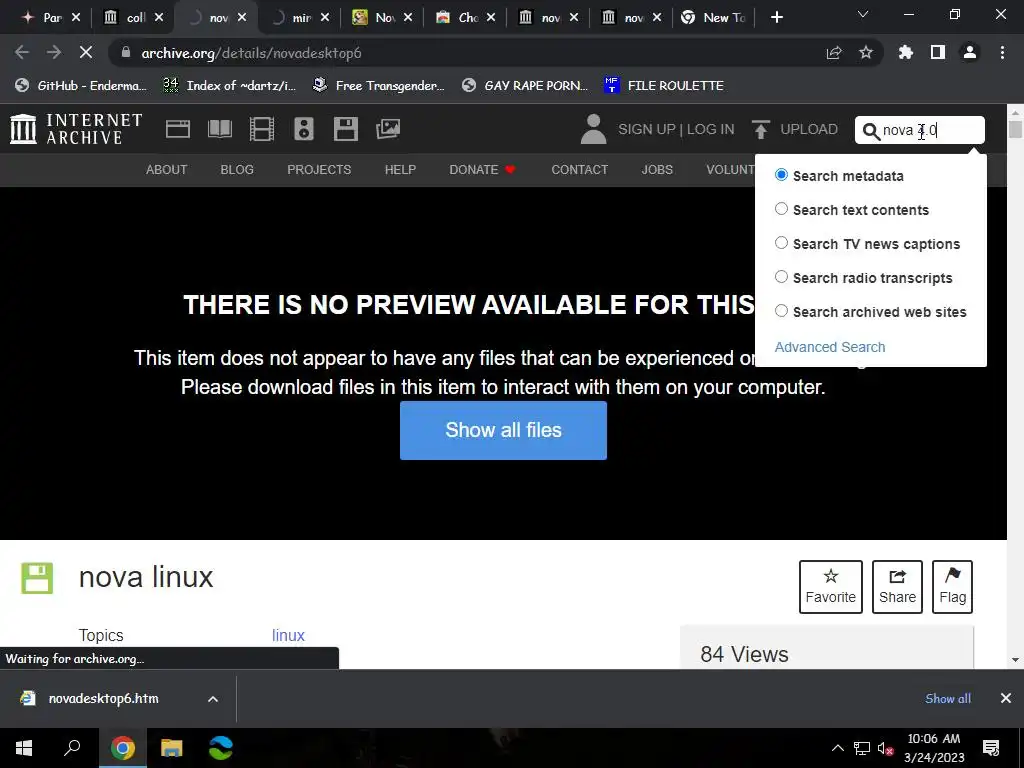This screenshot has height=768, width=1024.
Task: Open Windows Start menu
Action: [x=24, y=748]
